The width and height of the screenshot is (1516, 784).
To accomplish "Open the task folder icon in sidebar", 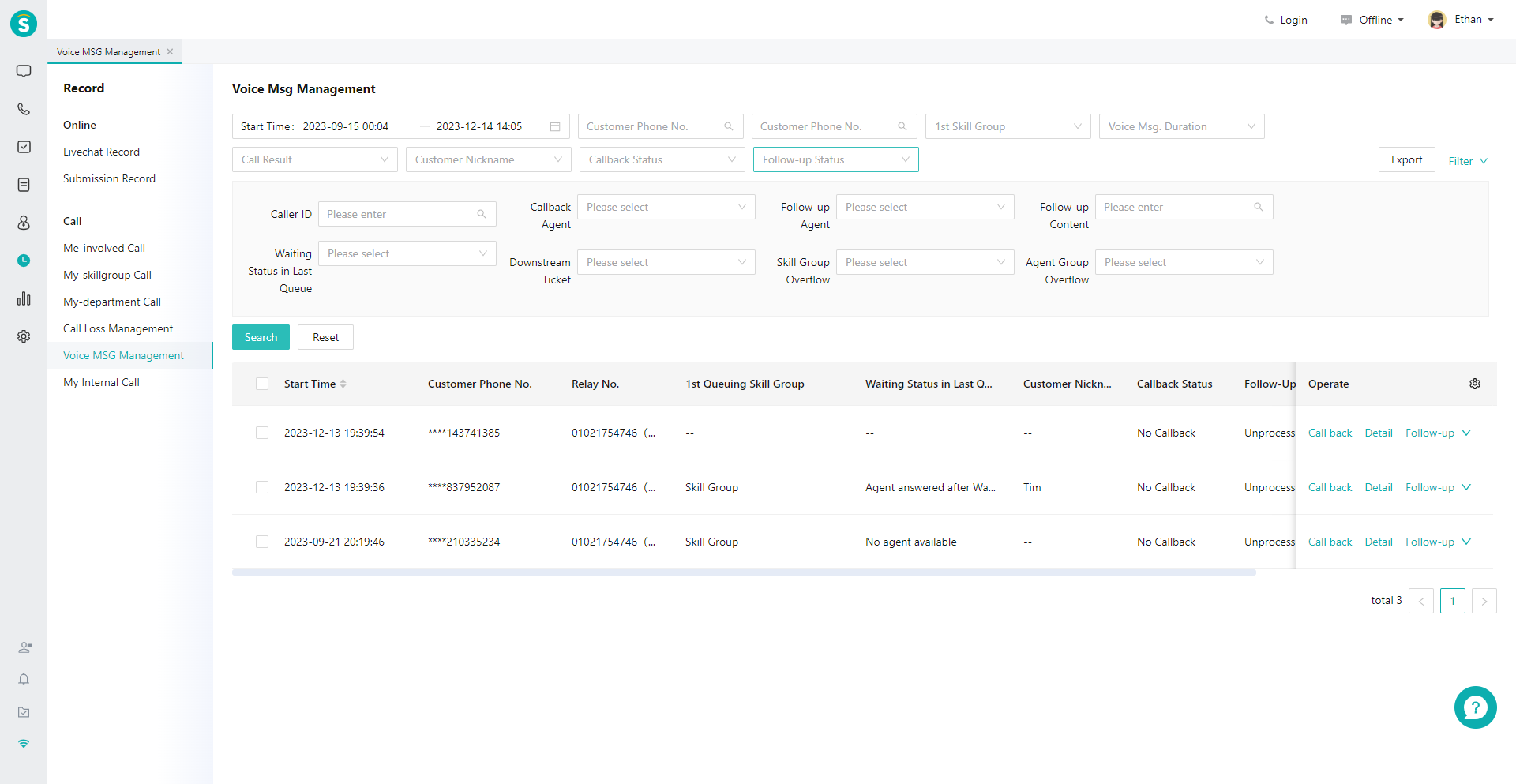I will coord(24,712).
